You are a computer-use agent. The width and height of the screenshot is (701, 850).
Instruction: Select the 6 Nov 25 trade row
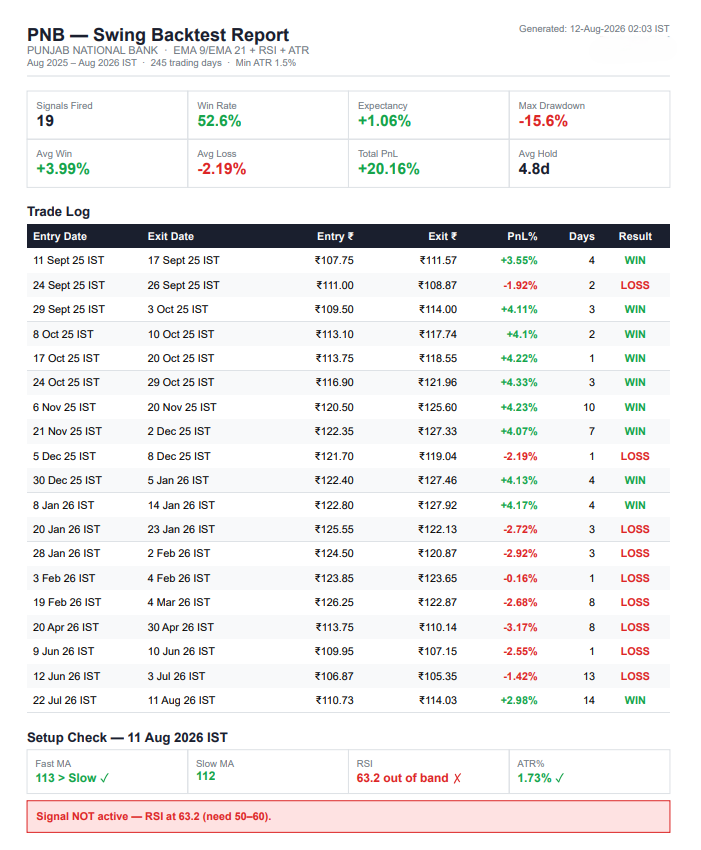click(x=348, y=407)
